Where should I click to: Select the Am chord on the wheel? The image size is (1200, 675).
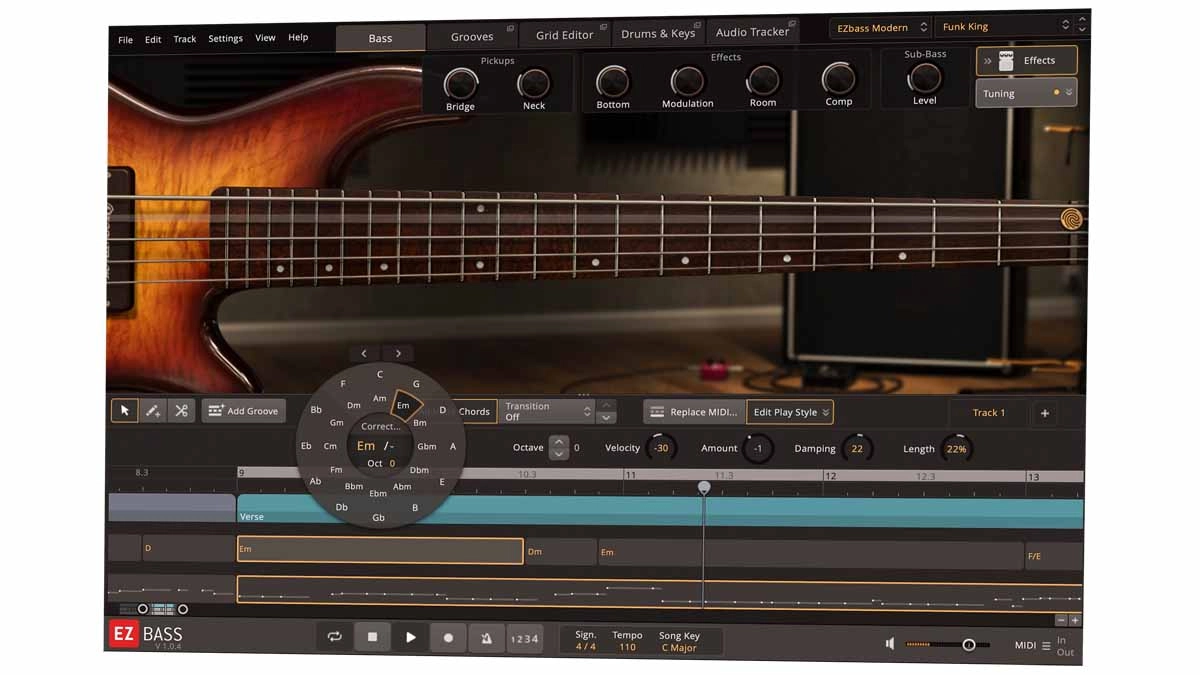click(379, 398)
